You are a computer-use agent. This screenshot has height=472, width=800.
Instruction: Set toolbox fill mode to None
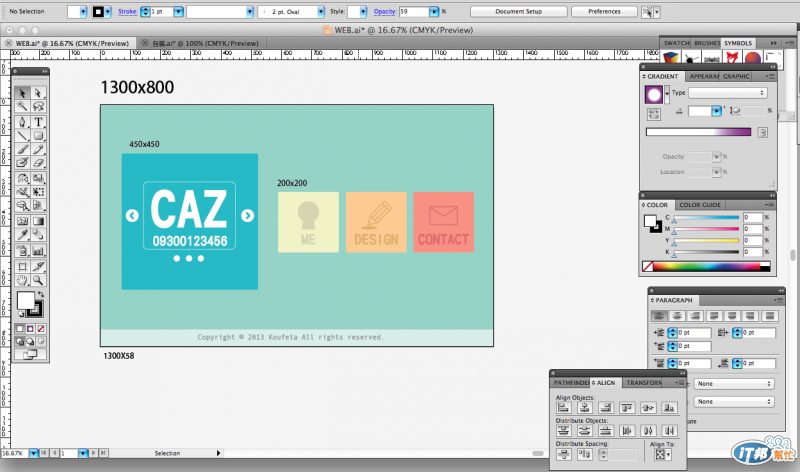(x=41, y=329)
